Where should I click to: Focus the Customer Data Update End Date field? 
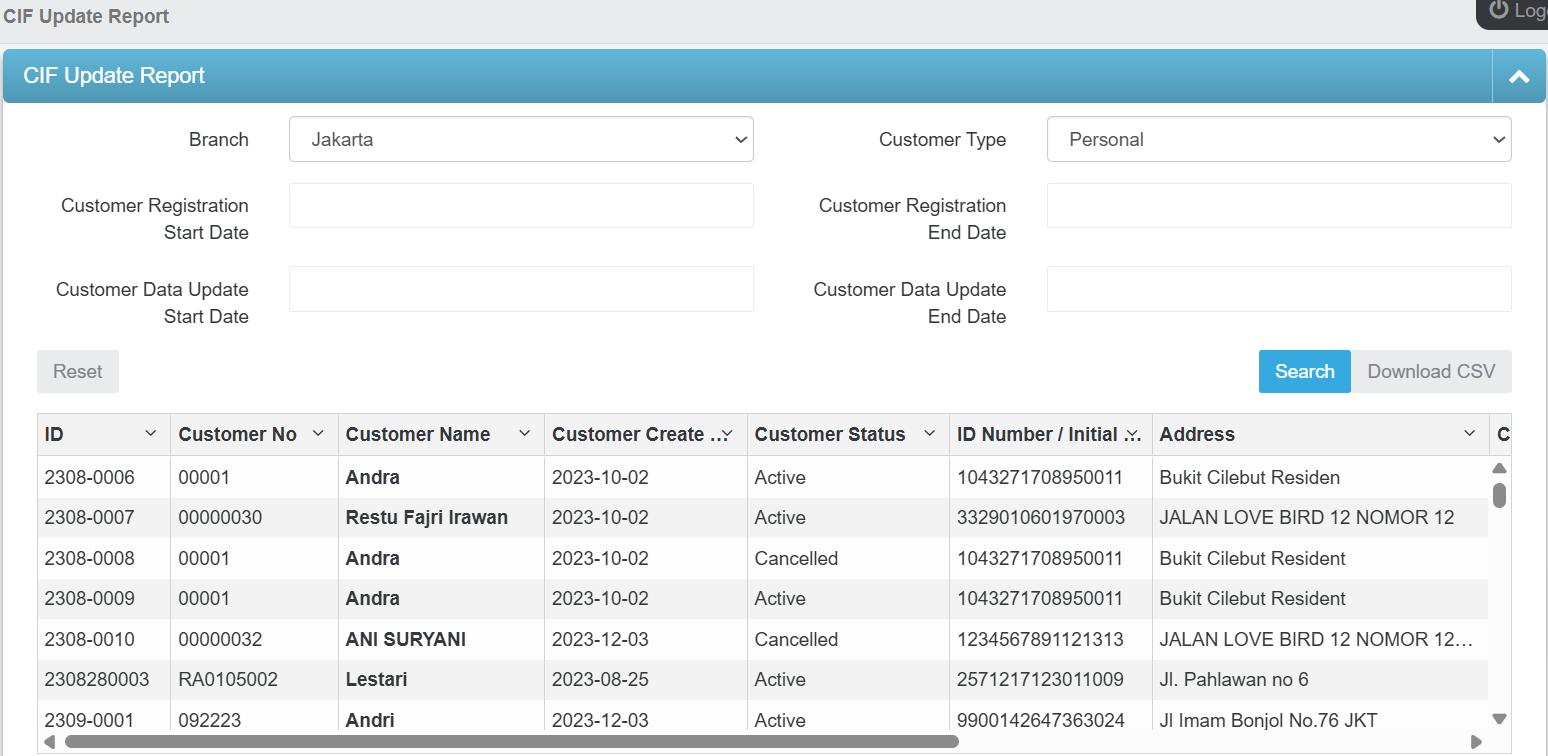[x=1278, y=289]
